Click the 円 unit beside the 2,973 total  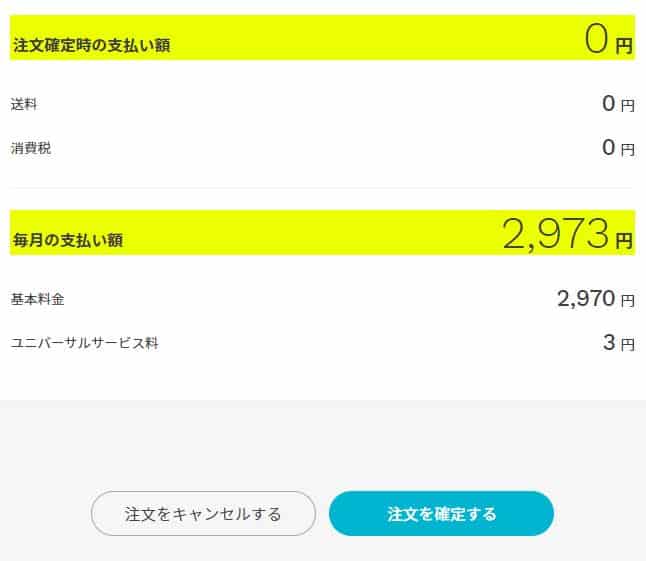pyautogui.click(x=624, y=240)
